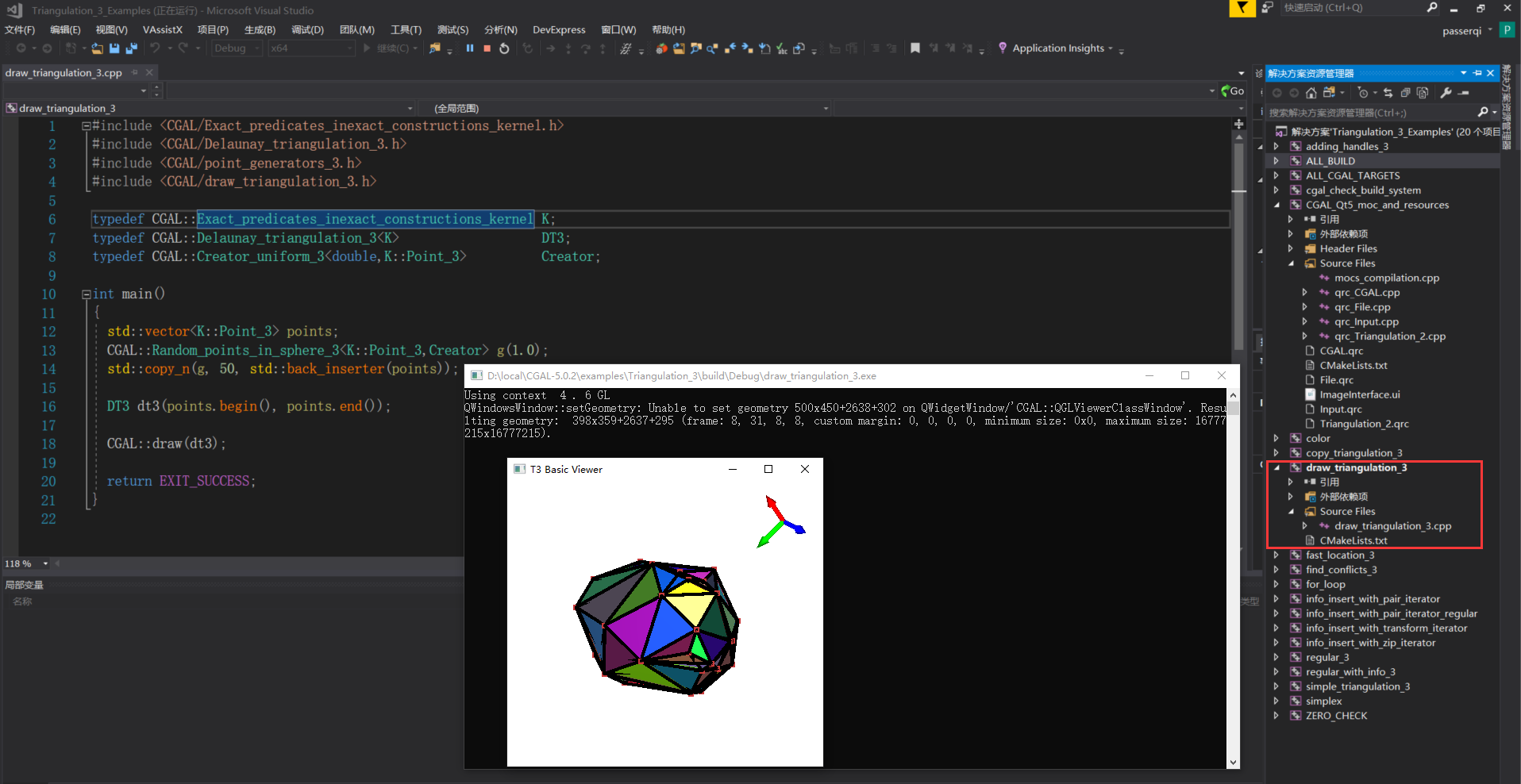Save the current file
Viewport: 1521px width, 784px height.
tap(114, 48)
